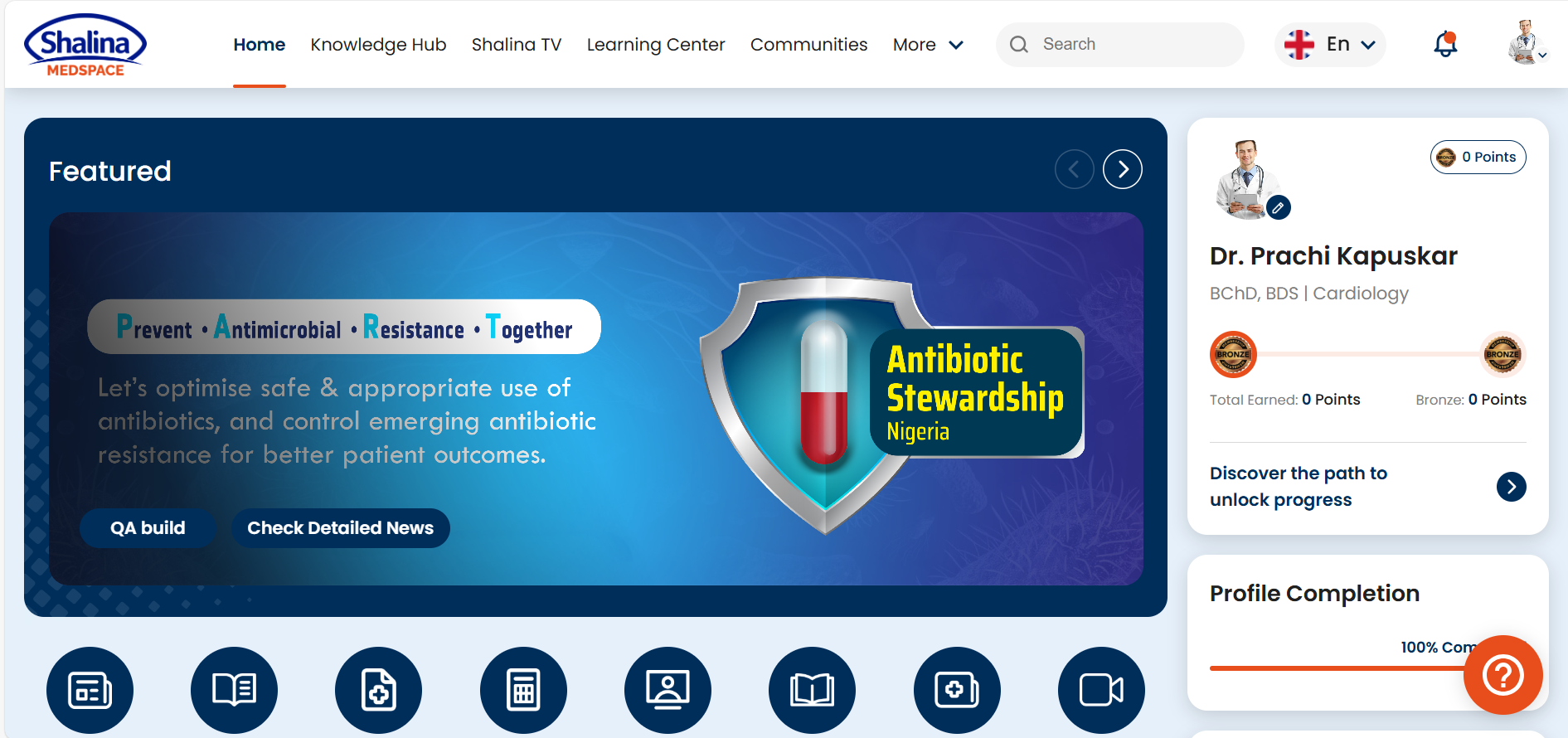Viewport: 1568px width, 738px height.
Task: Open the webinar presenter screen icon
Action: click(667, 690)
